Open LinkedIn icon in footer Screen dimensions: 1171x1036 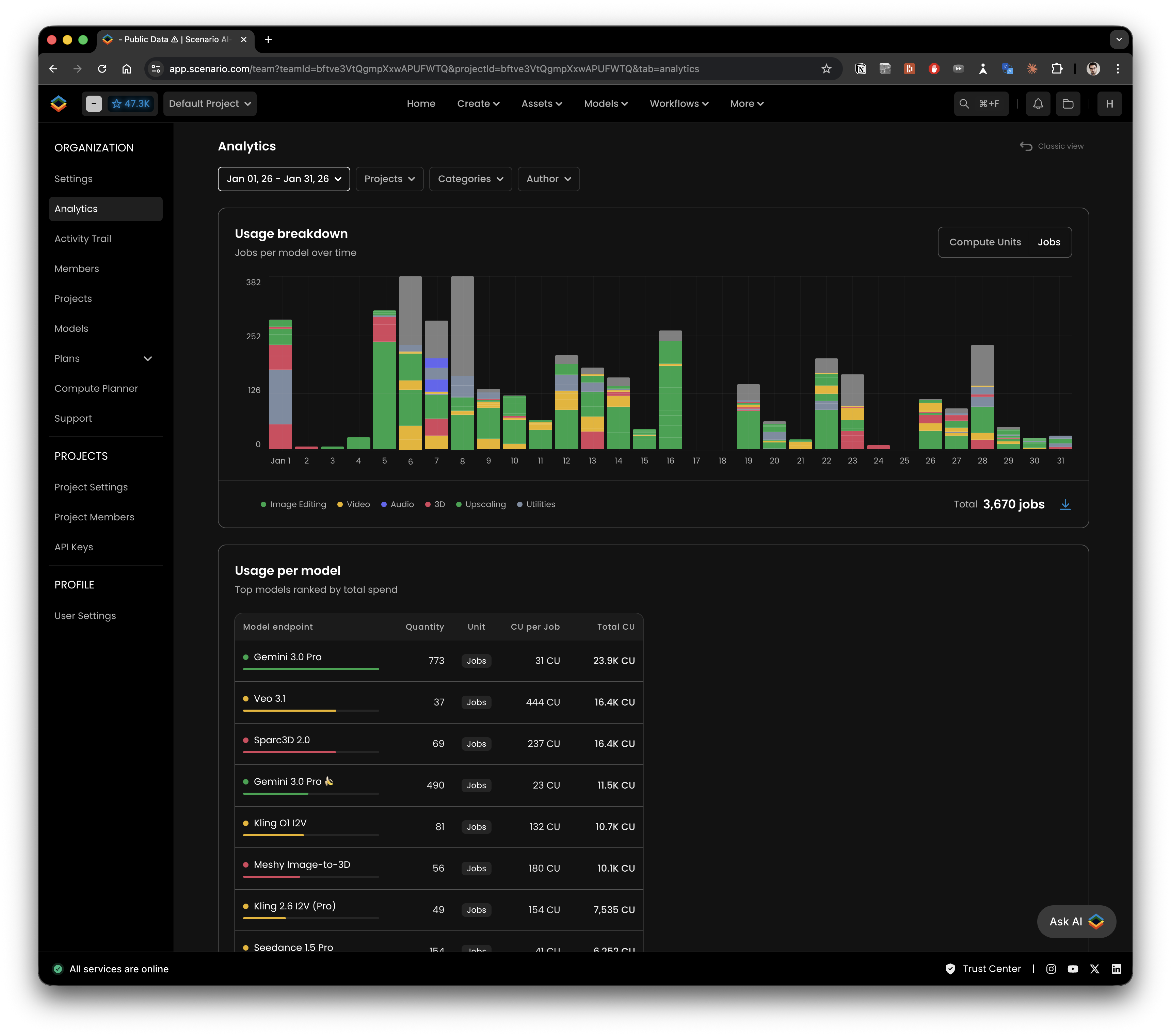pyautogui.click(x=1116, y=968)
